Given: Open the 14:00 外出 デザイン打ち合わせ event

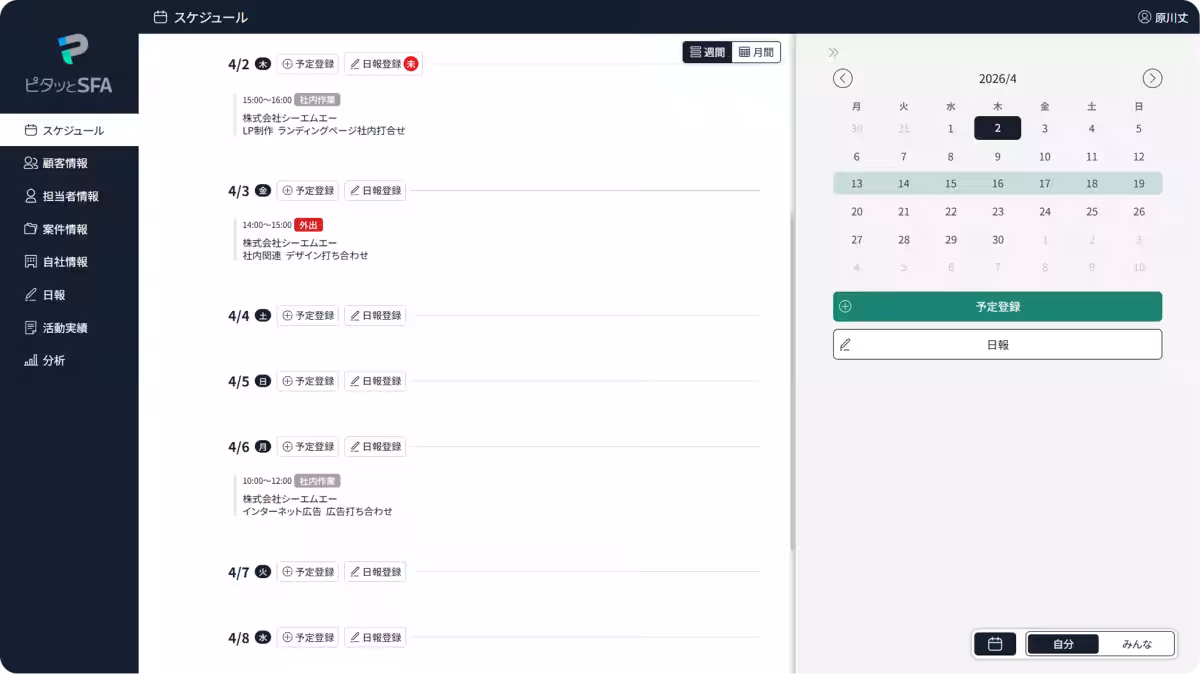Looking at the screenshot, I should [x=305, y=240].
